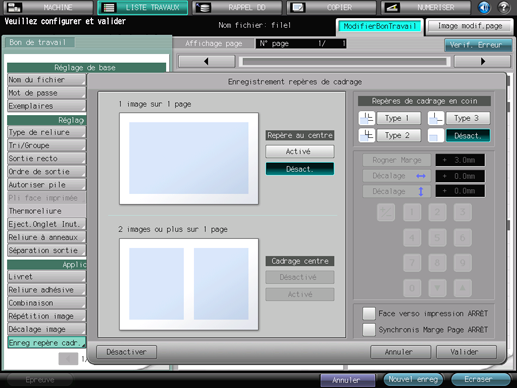This screenshot has height=388, width=517.
Task: Click the Type 1 corner mark icon
Action: [367, 118]
